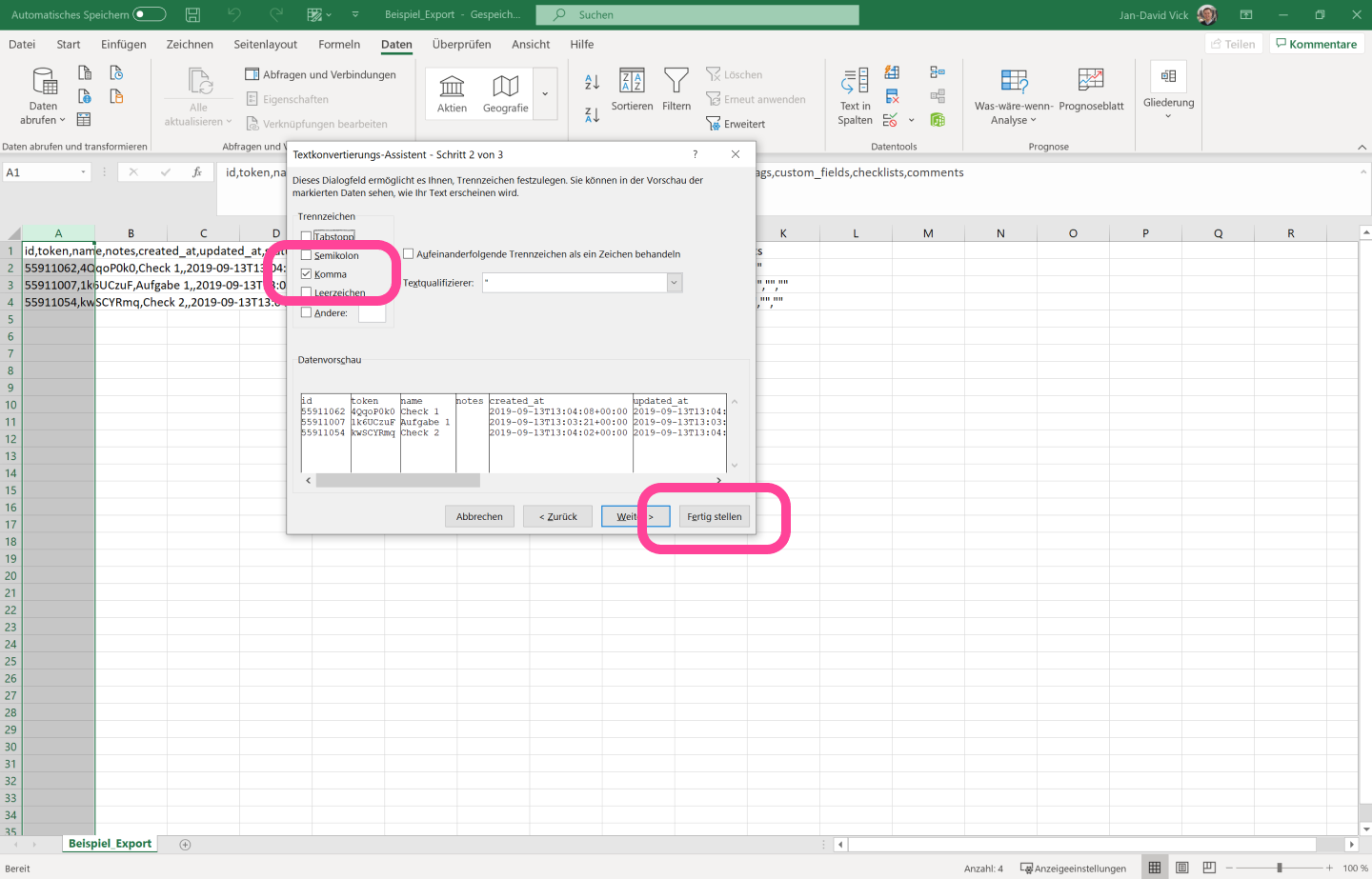
Task: Click the Flash Fill (Blitzvorschau) icon
Action: [892, 72]
